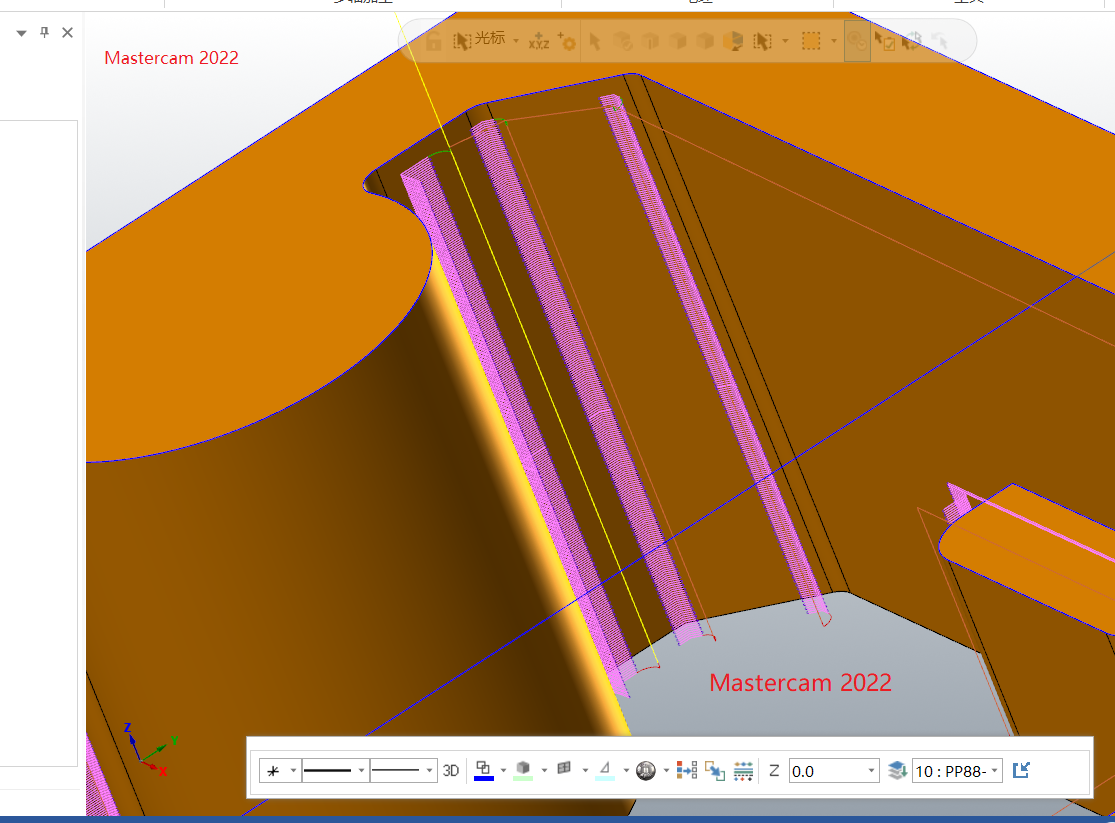The image size is (1115, 823).
Task: Expand the cyan triangle color dropdown arrow
Action: 626,770
